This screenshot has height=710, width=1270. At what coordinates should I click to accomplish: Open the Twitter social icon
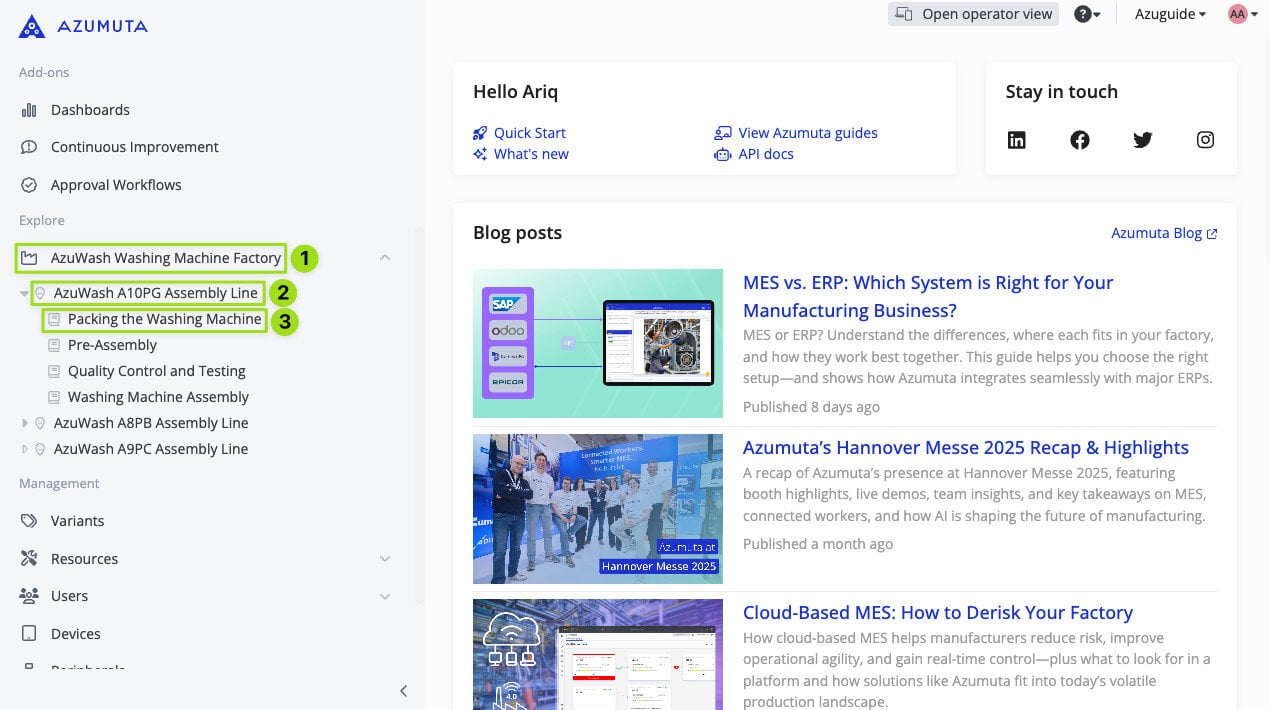coord(1143,140)
